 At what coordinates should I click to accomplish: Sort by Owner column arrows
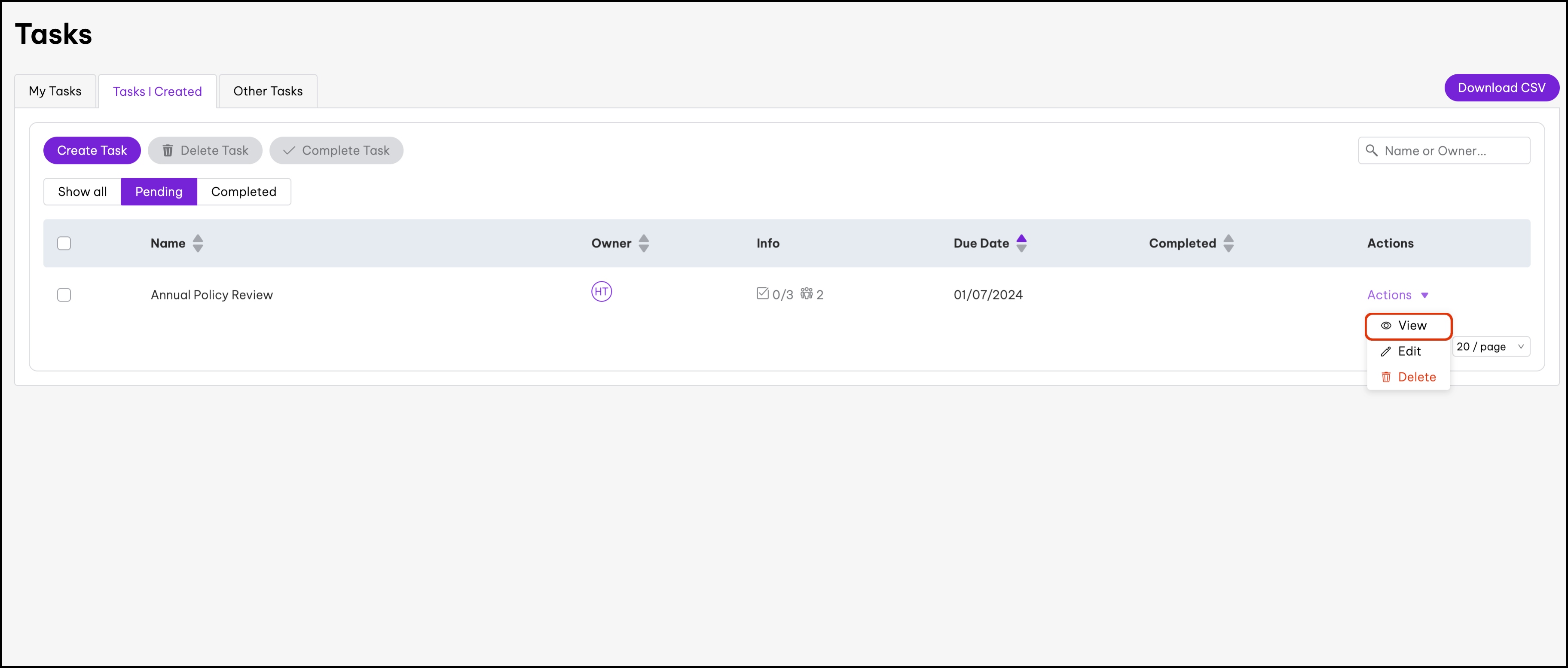click(x=643, y=243)
